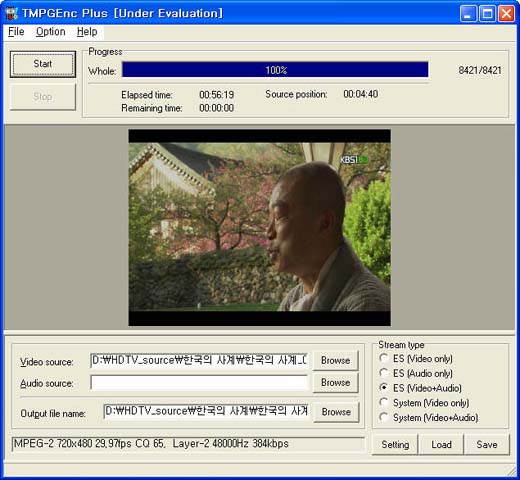Click the MPEG-2 720x480 encoding summary text

[x=151, y=444]
